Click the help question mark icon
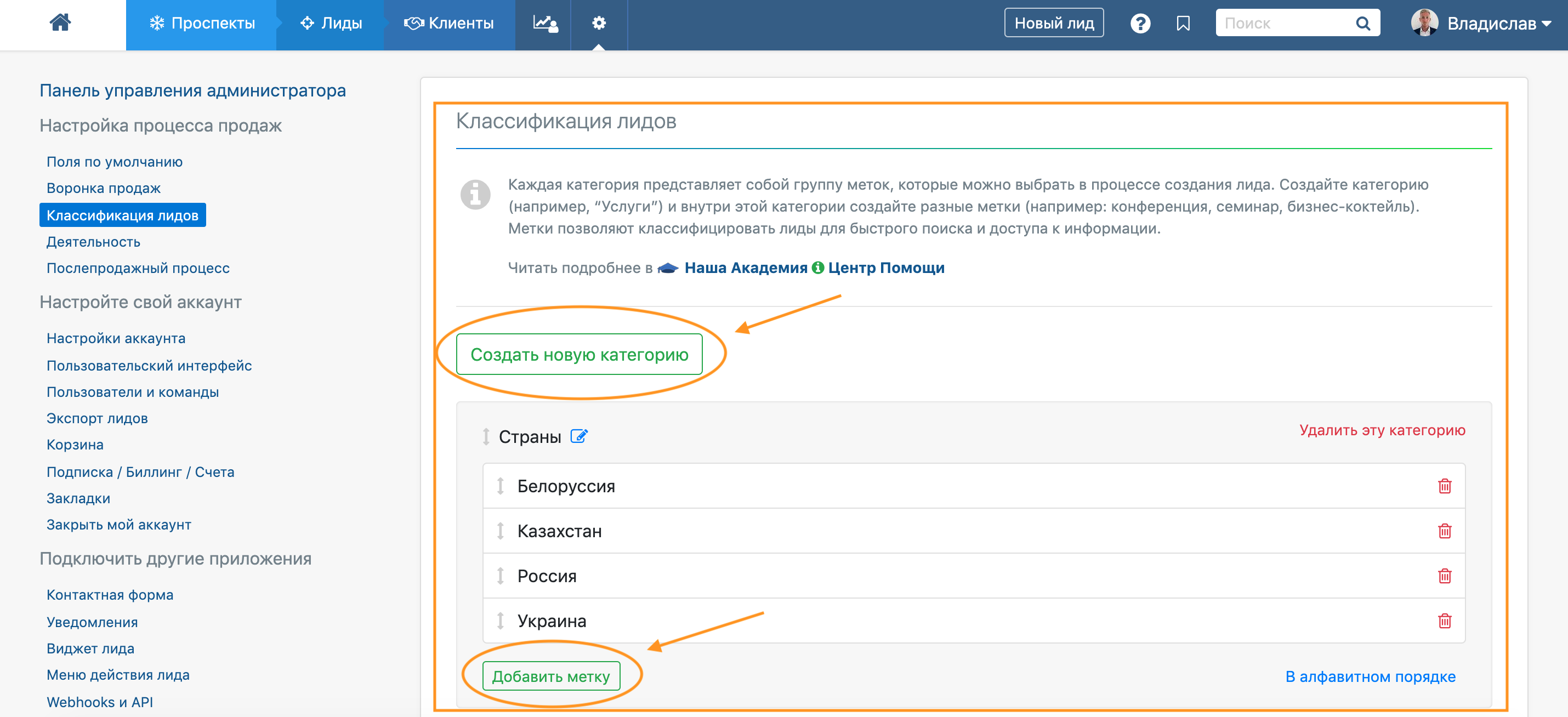 [1139, 24]
